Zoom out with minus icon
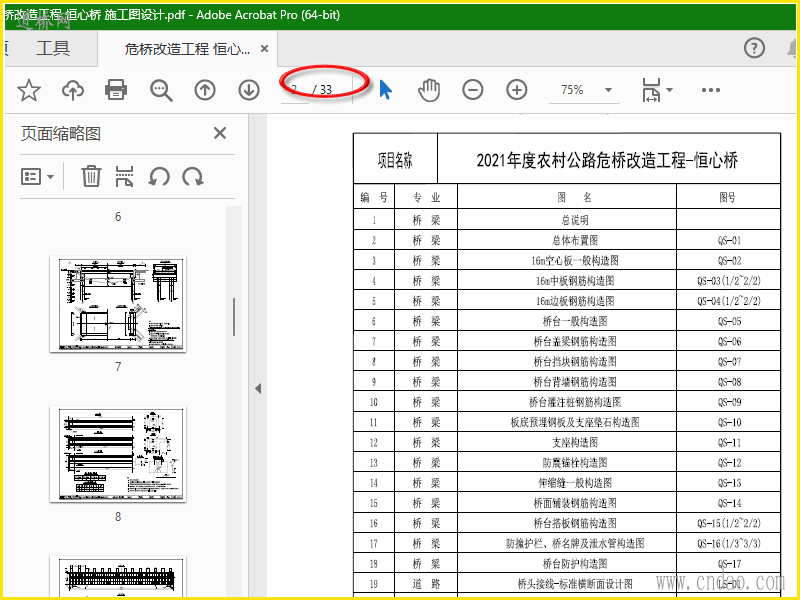 (472, 90)
